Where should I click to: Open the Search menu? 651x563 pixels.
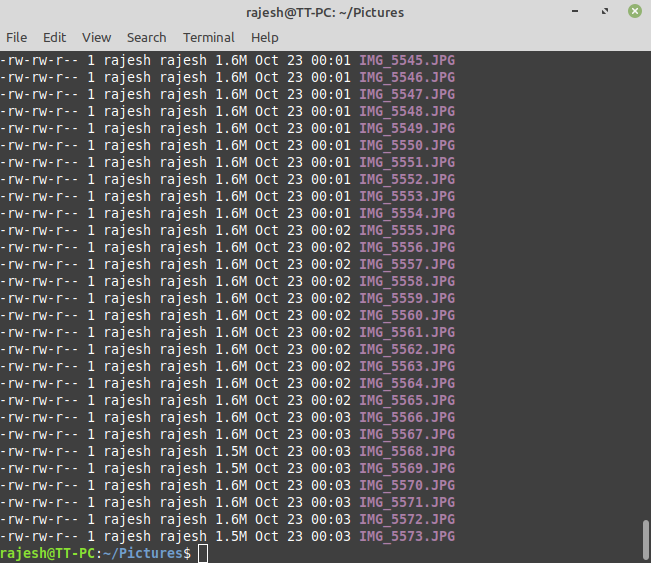pos(146,37)
